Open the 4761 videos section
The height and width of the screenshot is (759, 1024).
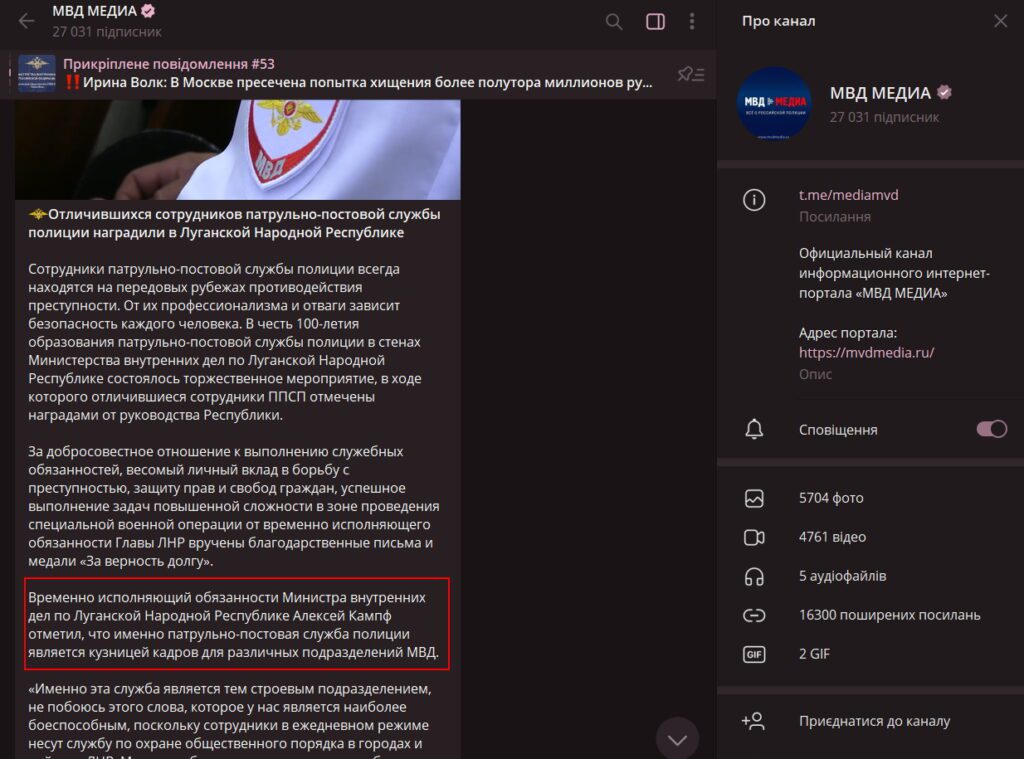(x=832, y=537)
